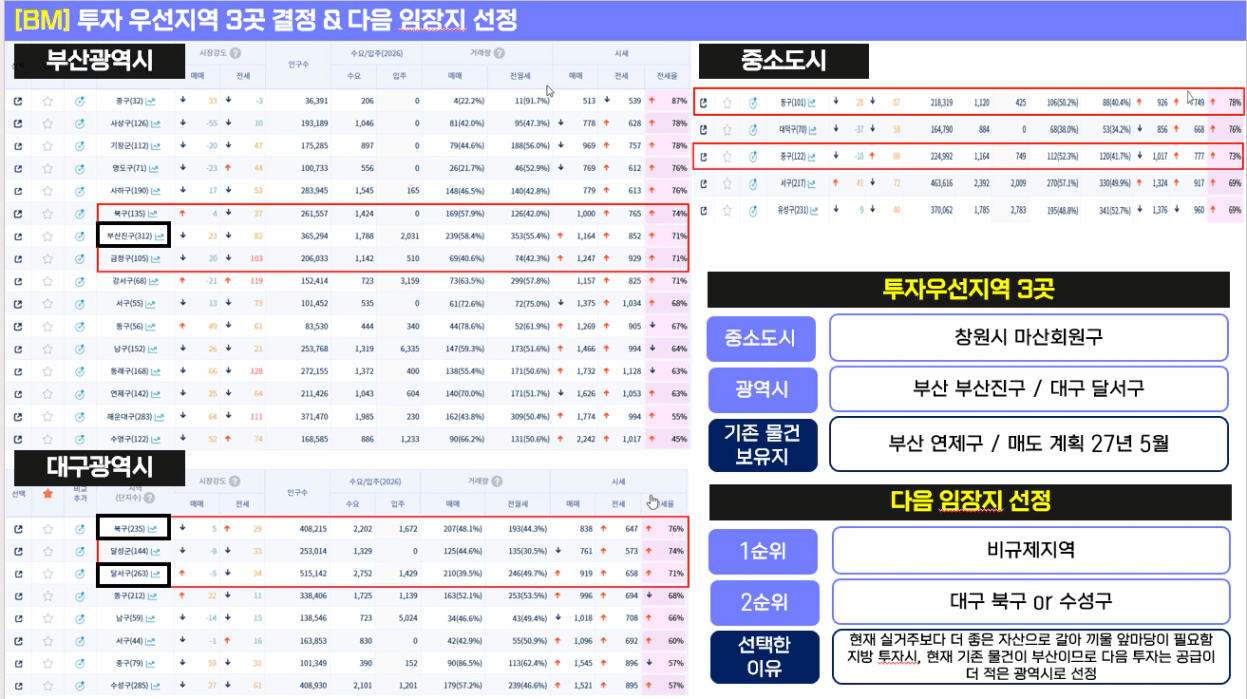Show help for Daegu 거래량 column
Image resolution: width=1247 pixels, height=699 pixels.
coord(498,482)
